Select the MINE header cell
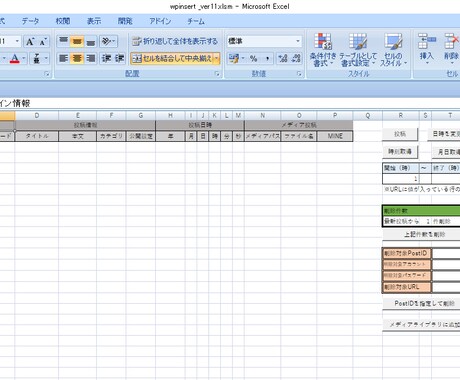This screenshot has width=460, height=380. (335, 136)
